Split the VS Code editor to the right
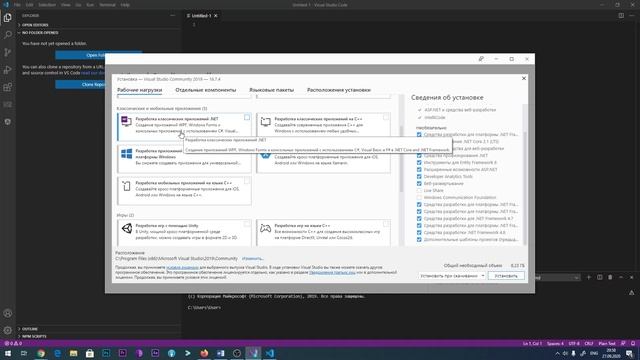Screen dimensions: 640x360 click(621, 16)
